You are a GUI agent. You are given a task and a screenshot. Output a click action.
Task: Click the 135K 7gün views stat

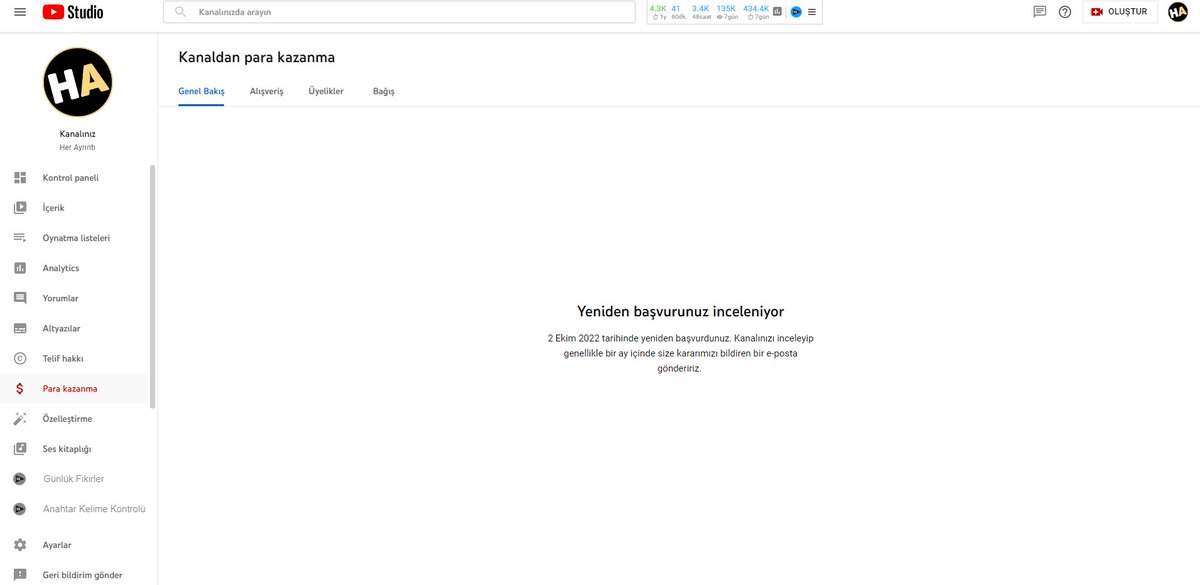coord(726,12)
